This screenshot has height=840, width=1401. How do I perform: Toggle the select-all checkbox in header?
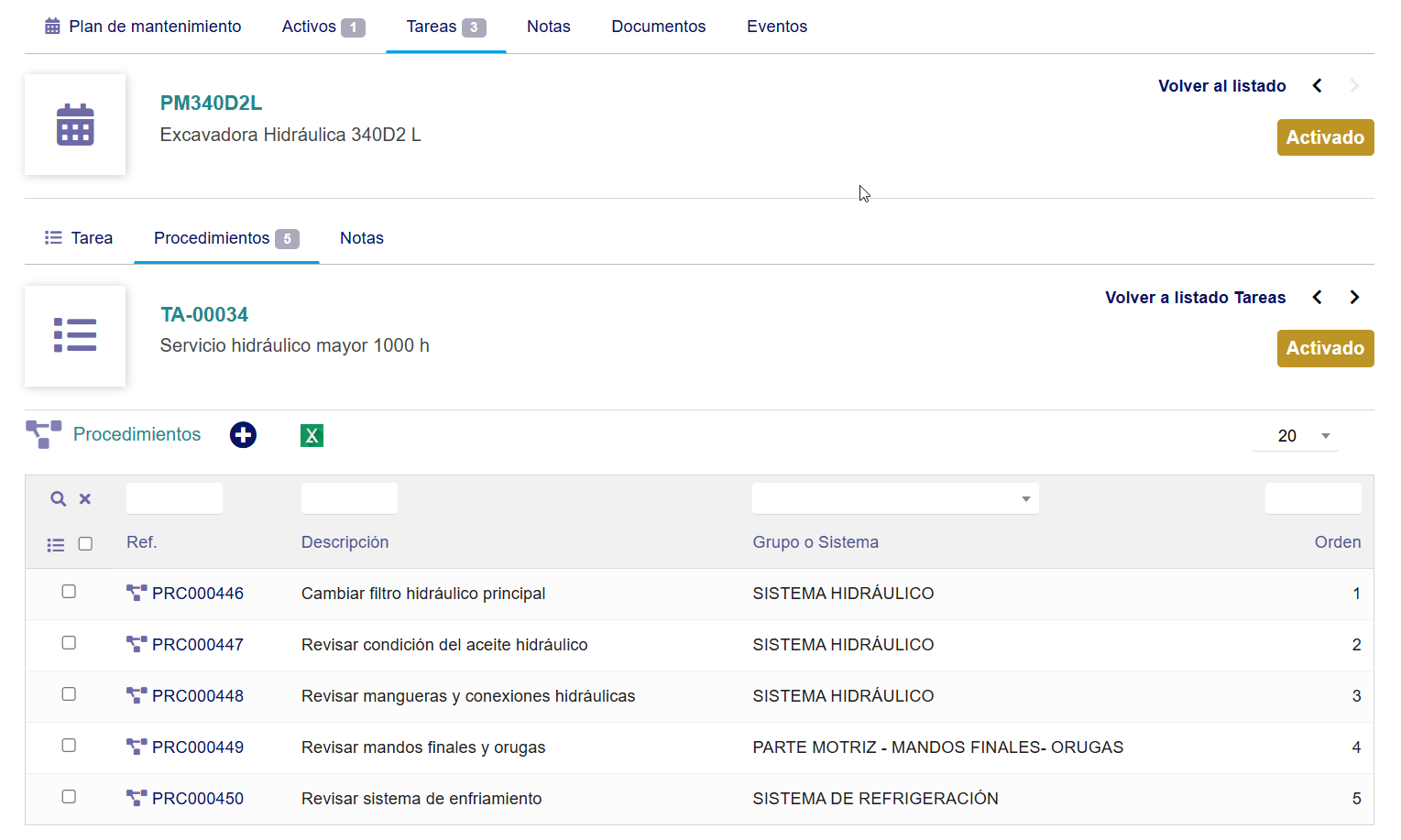pos(85,544)
